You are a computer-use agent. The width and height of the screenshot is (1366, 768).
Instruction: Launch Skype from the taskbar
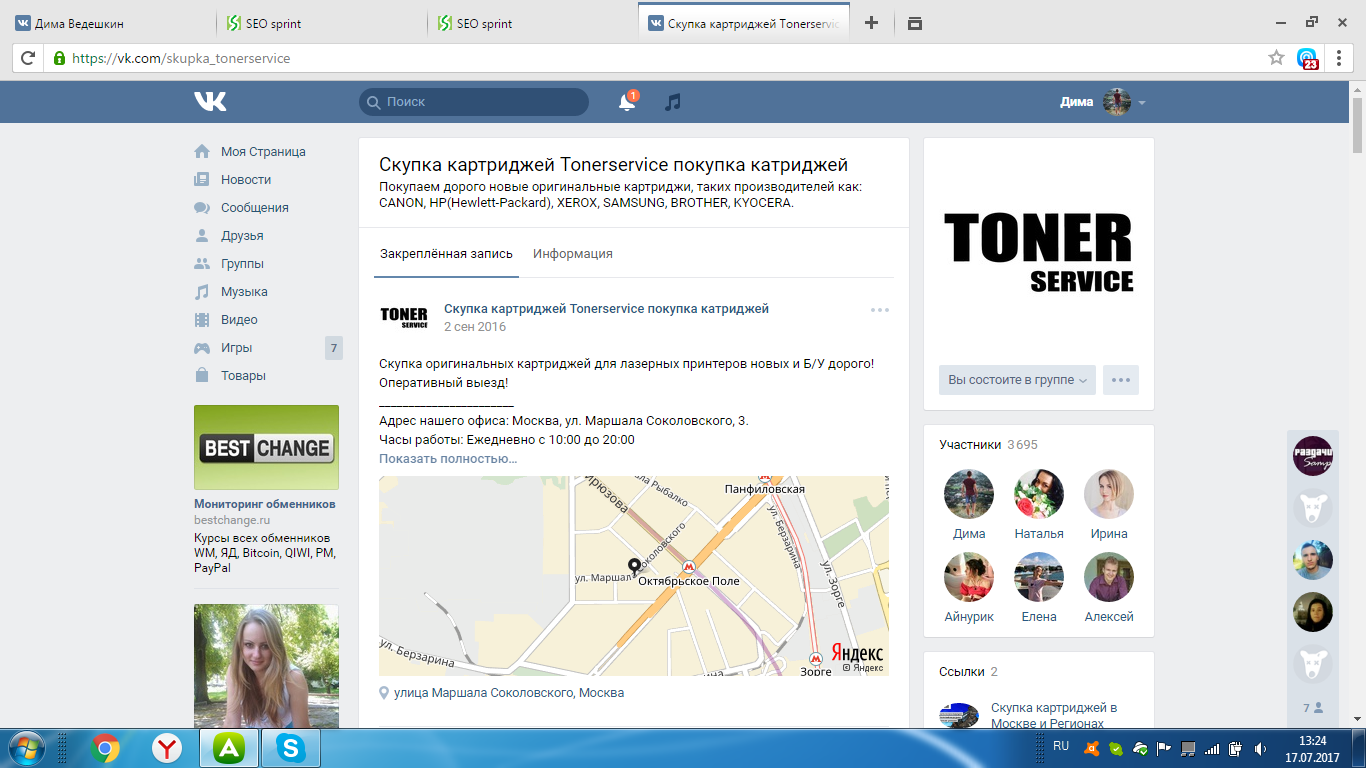[x=291, y=747]
